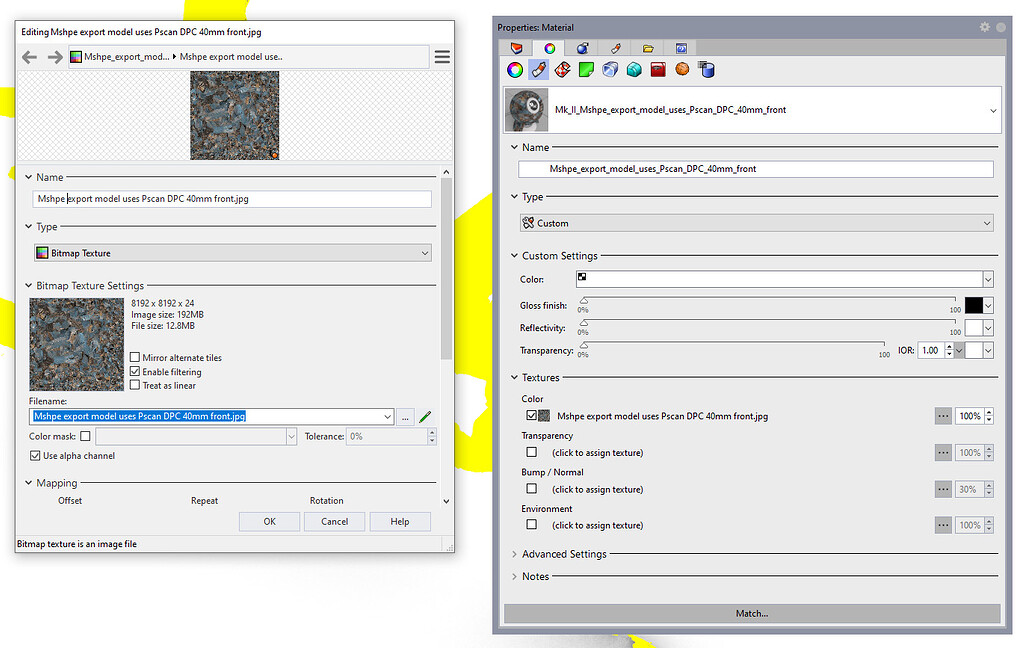This screenshot has height=648, width=1023.
Task: Click the black Gloss finish color swatch
Action: click(971, 304)
